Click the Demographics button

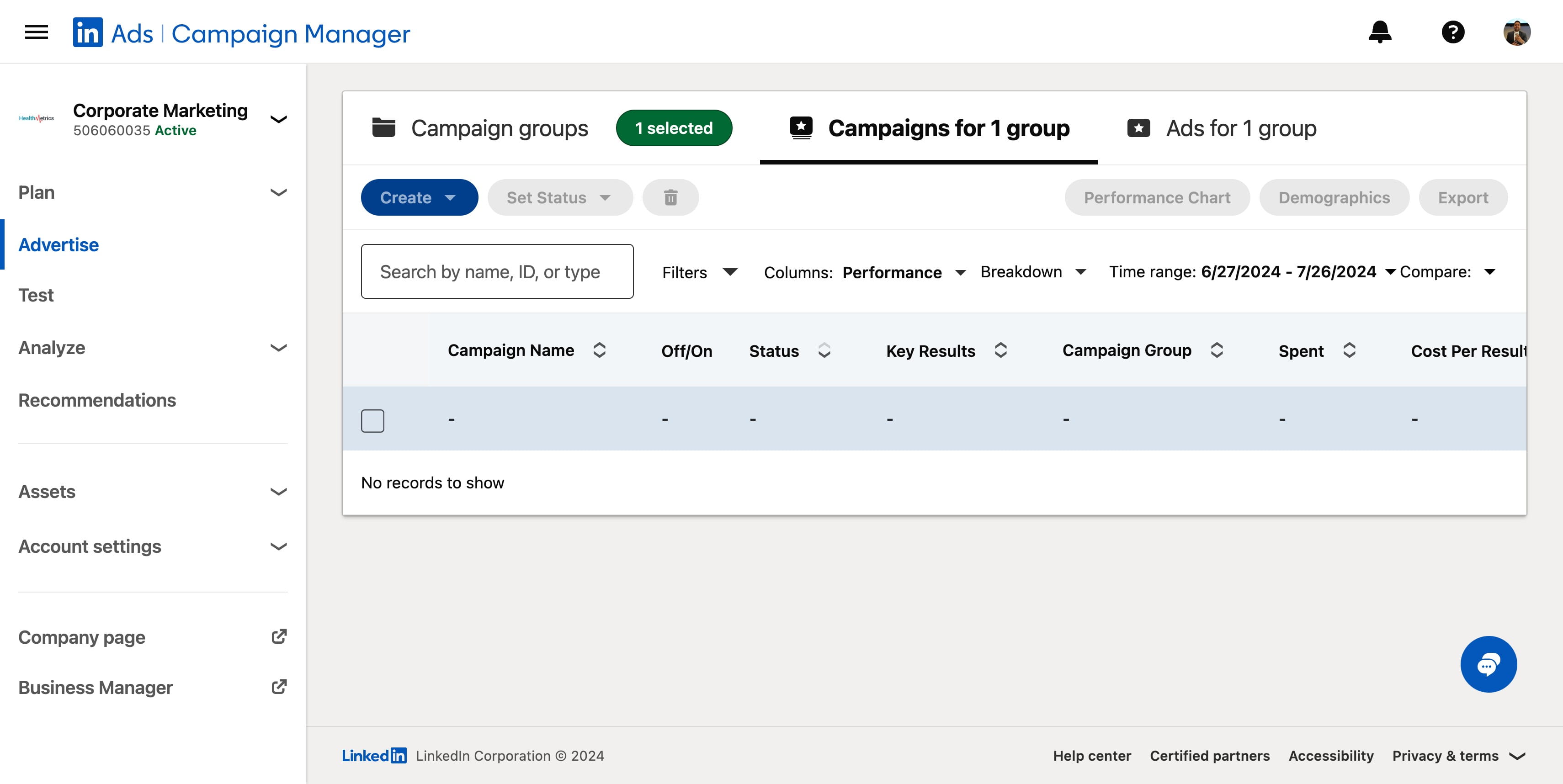(1334, 197)
